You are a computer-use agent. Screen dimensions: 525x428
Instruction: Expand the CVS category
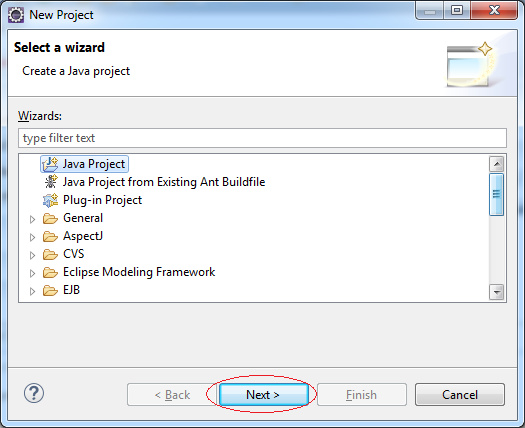[x=32, y=256]
